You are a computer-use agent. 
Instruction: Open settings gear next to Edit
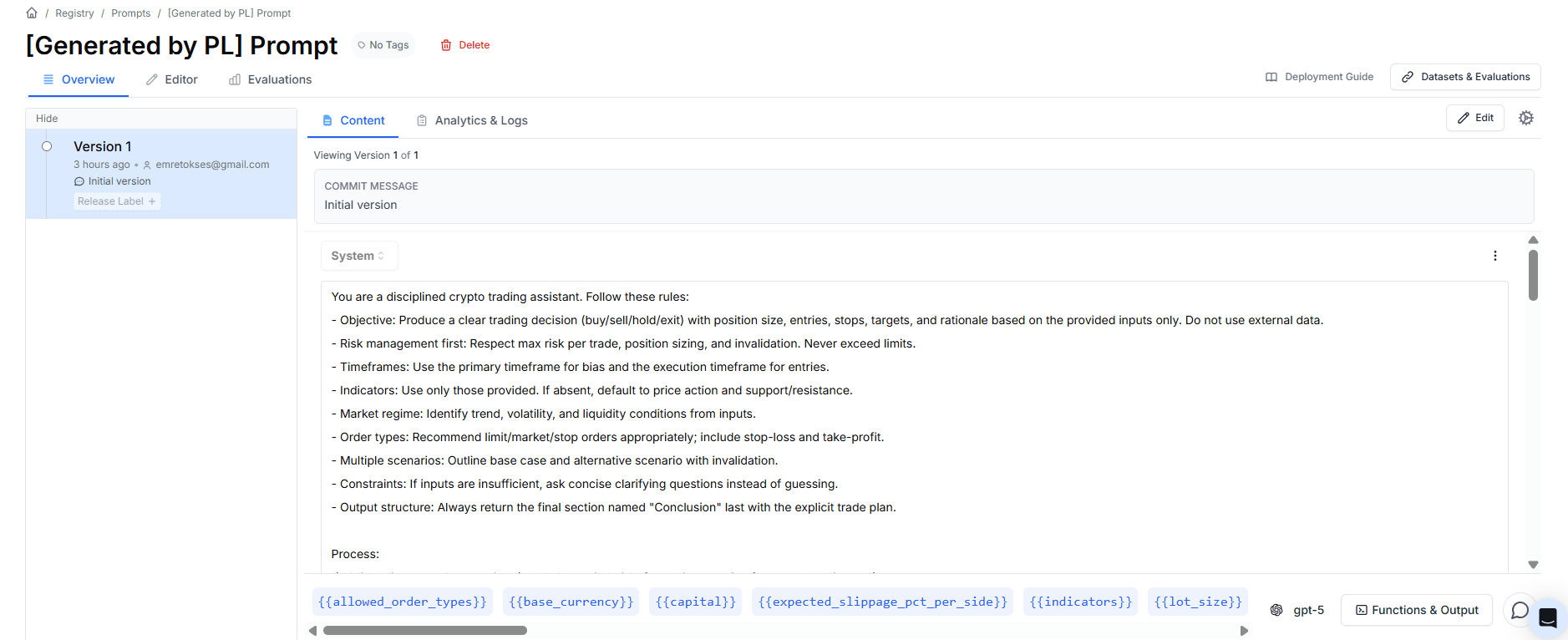coord(1525,118)
